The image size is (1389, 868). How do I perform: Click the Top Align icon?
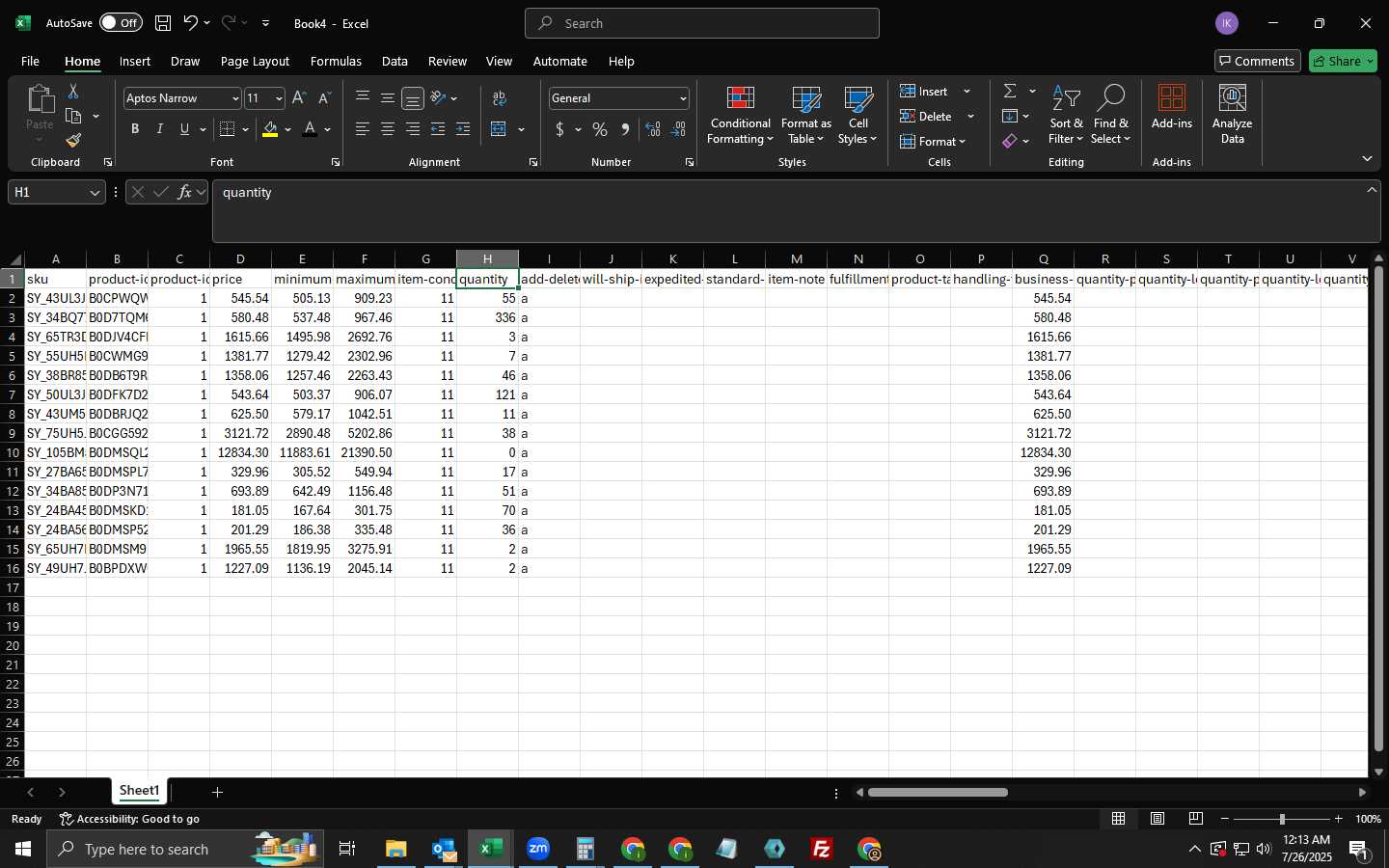(x=363, y=97)
